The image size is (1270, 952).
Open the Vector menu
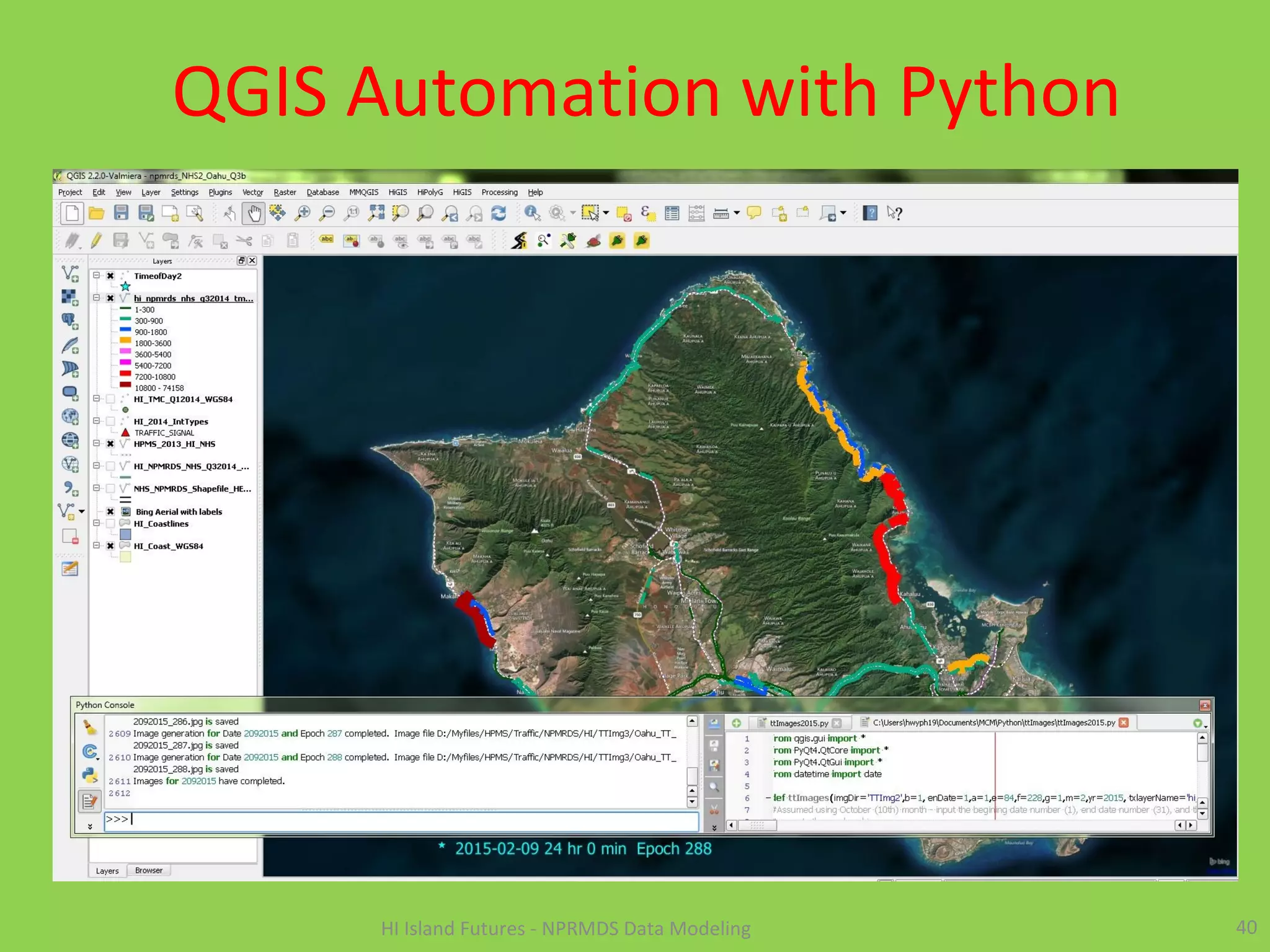click(252, 192)
